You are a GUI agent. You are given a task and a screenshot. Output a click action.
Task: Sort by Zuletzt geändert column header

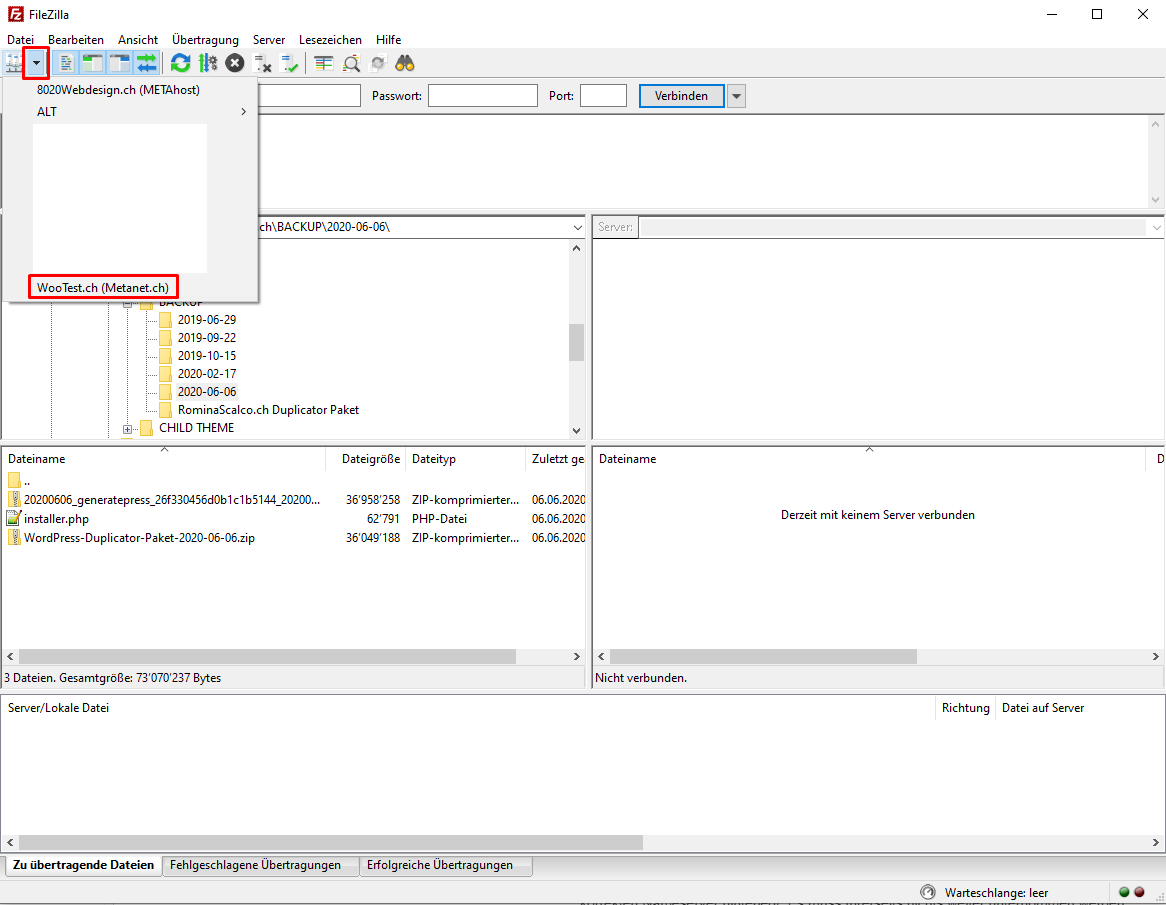pos(556,459)
